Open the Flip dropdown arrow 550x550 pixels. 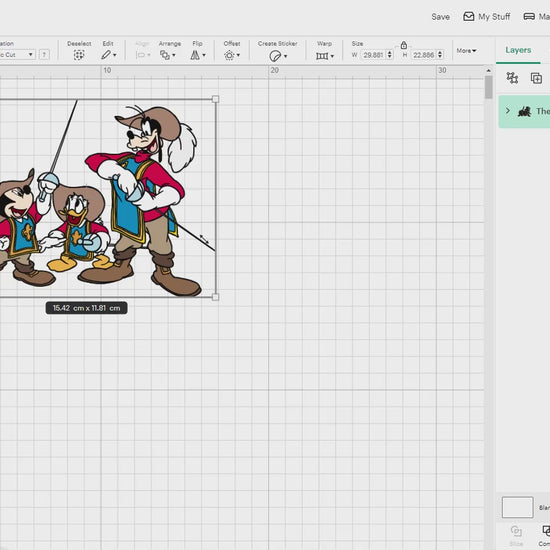click(x=204, y=55)
